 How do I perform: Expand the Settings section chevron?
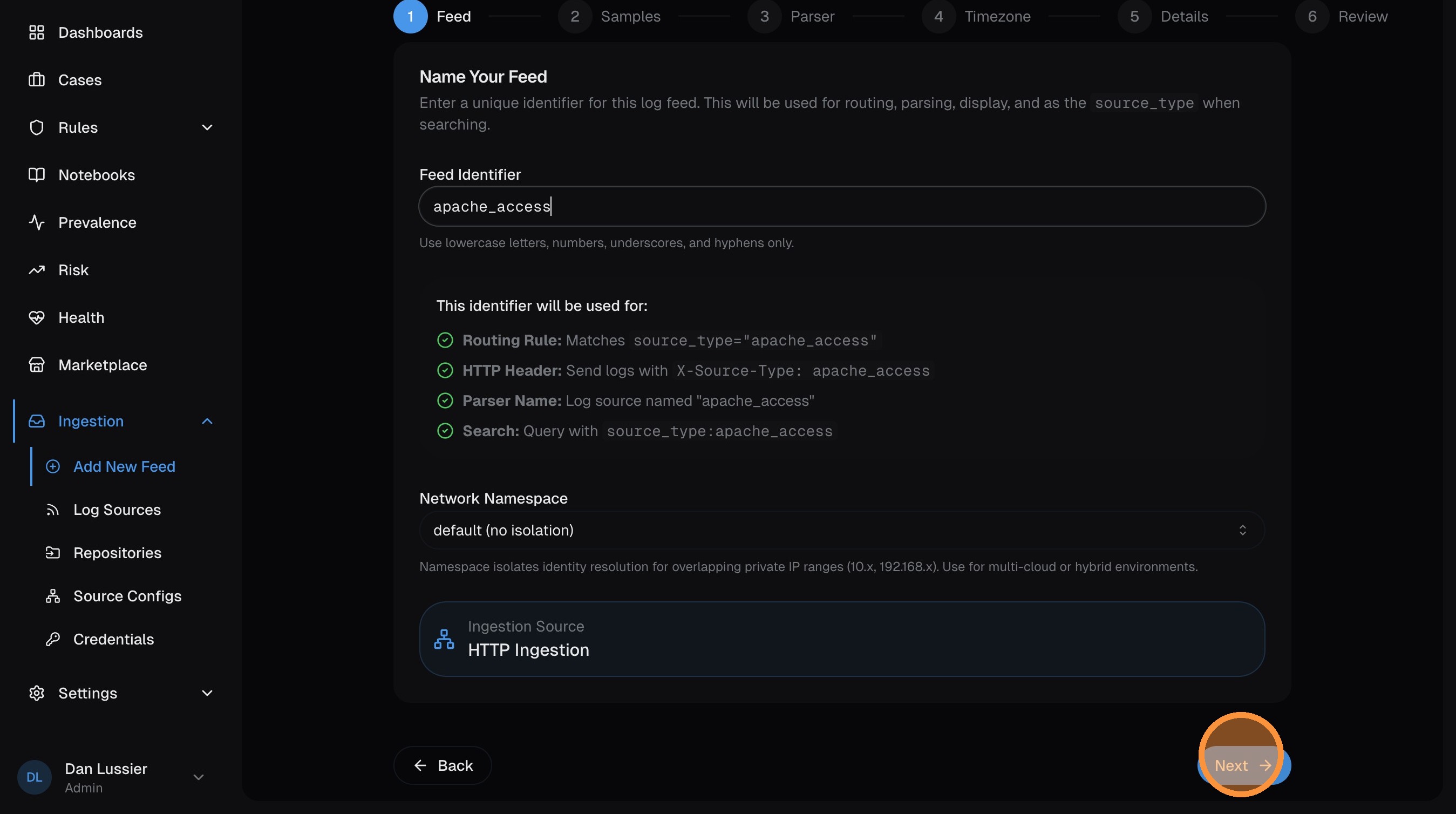[207, 693]
